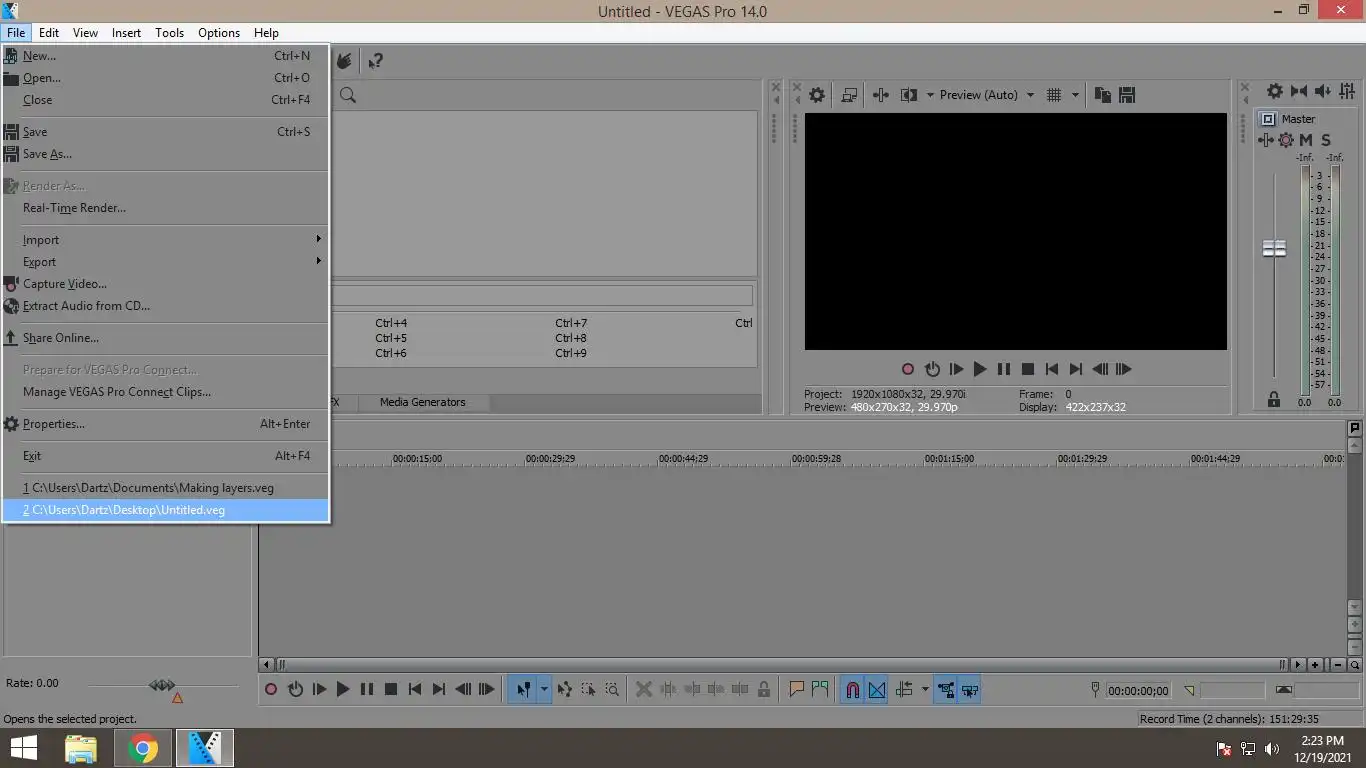Select the Selection Edit tool

click(588, 689)
